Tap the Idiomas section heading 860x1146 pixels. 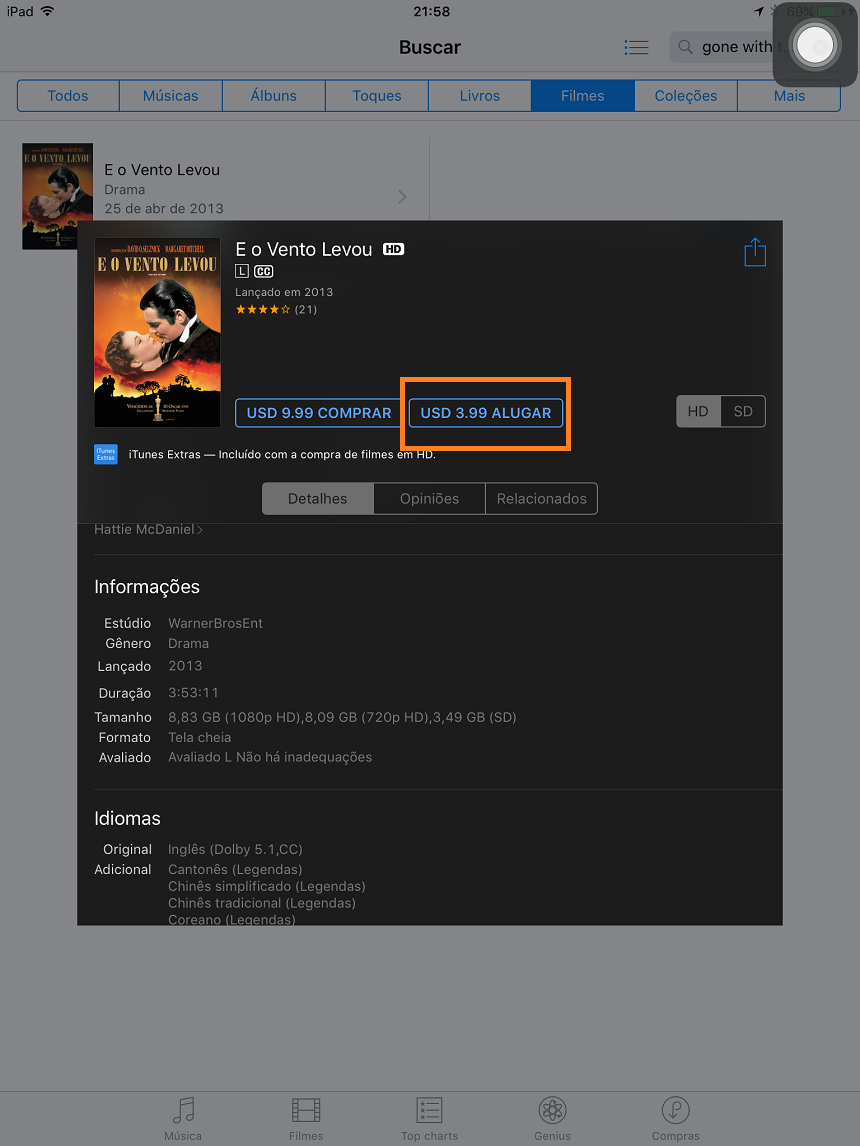[127, 819]
